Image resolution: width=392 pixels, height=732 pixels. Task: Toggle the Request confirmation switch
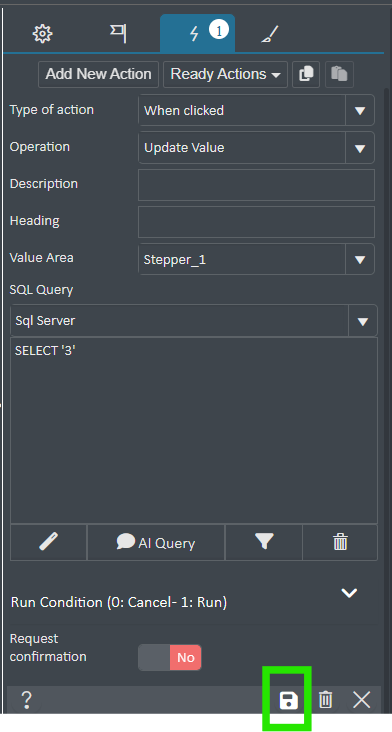pyautogui.click(x=170, y=657)
